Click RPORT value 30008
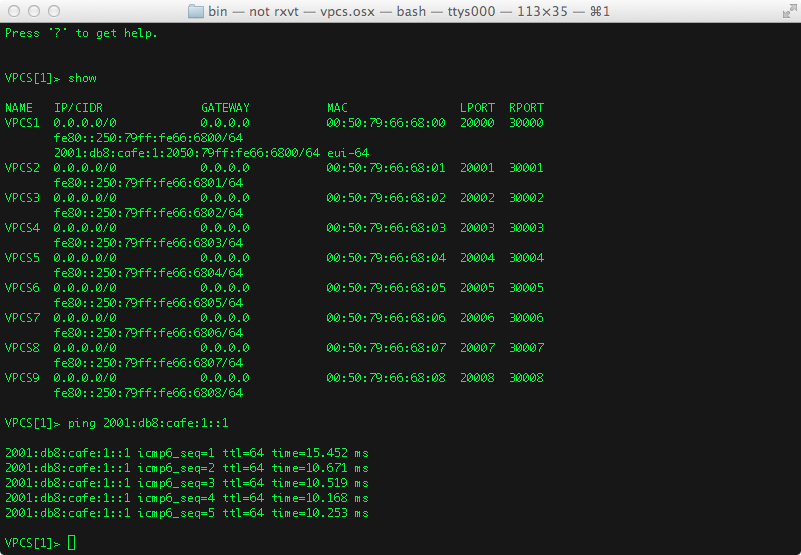The width and height of the screenshot is (801, 555). coord(526,378)
